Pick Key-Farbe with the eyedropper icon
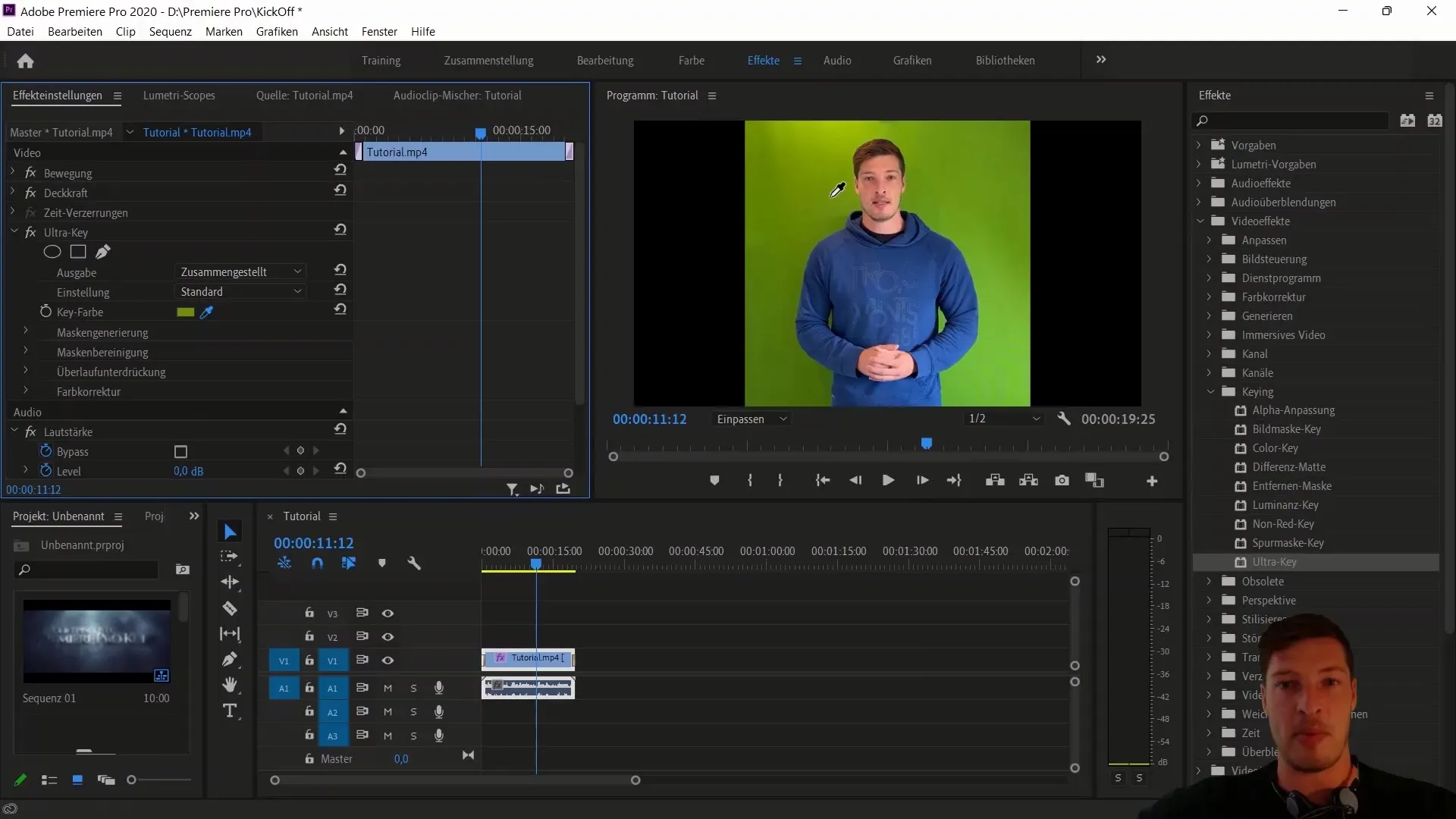Image resolution: width=1456 pixels, height=819 pixels. pos(206,312)
